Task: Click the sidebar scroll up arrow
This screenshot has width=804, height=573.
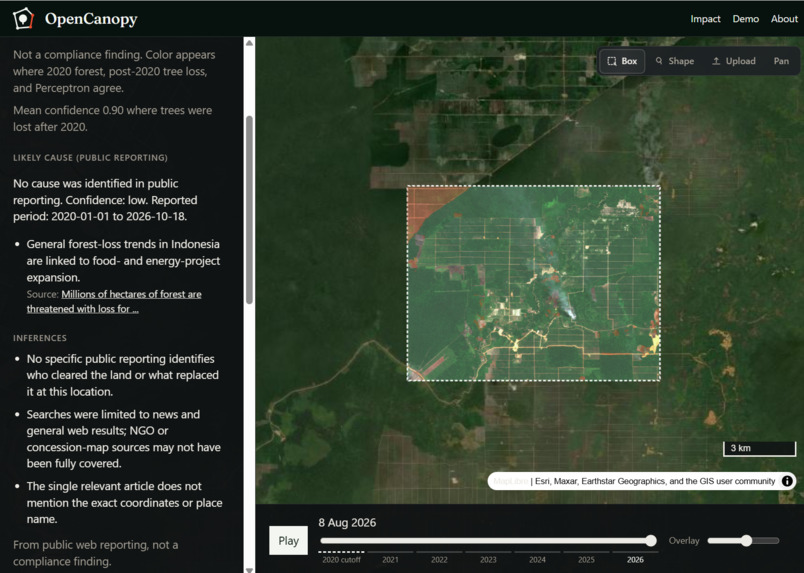Action: 249,43
